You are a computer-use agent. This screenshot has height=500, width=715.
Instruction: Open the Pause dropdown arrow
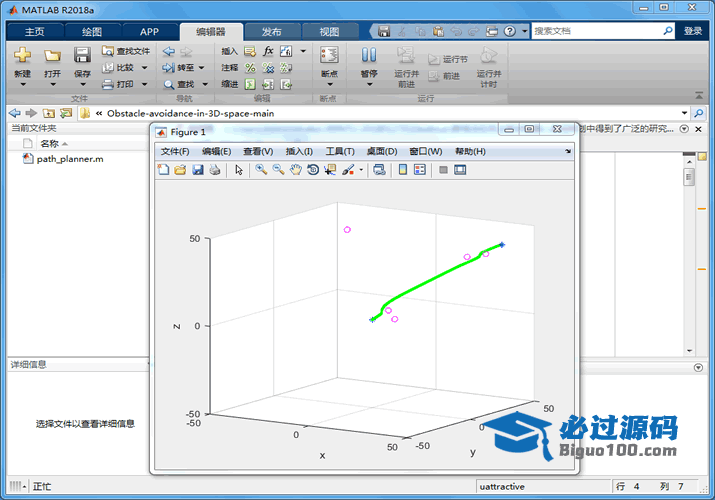(369, 84)
